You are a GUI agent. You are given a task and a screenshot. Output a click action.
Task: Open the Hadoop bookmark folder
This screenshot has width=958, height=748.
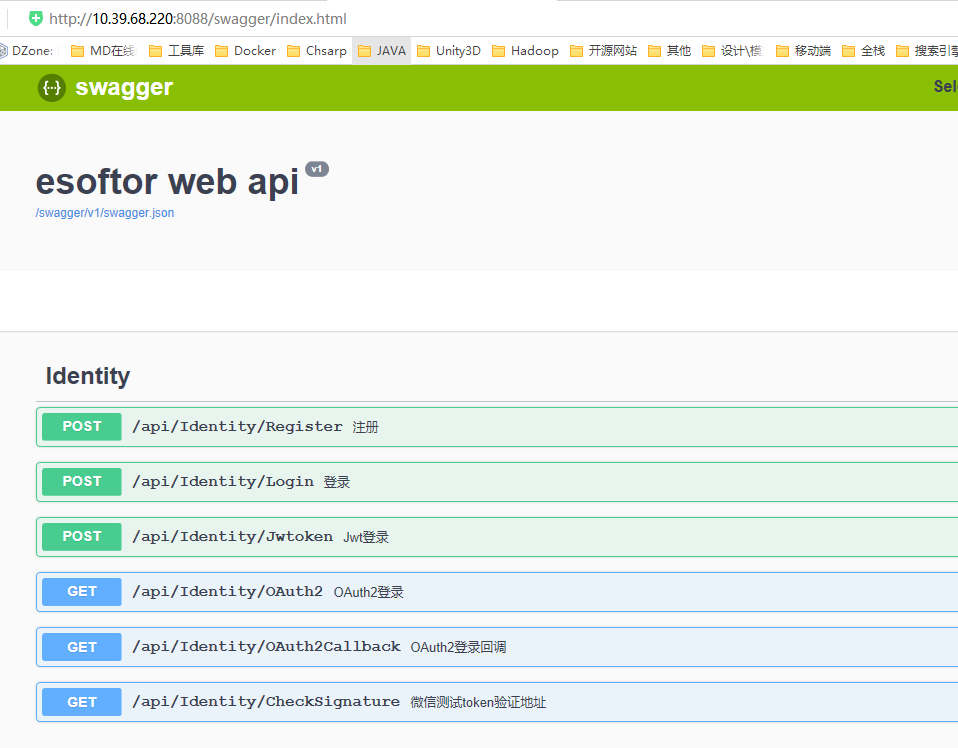tap(525, 51)
